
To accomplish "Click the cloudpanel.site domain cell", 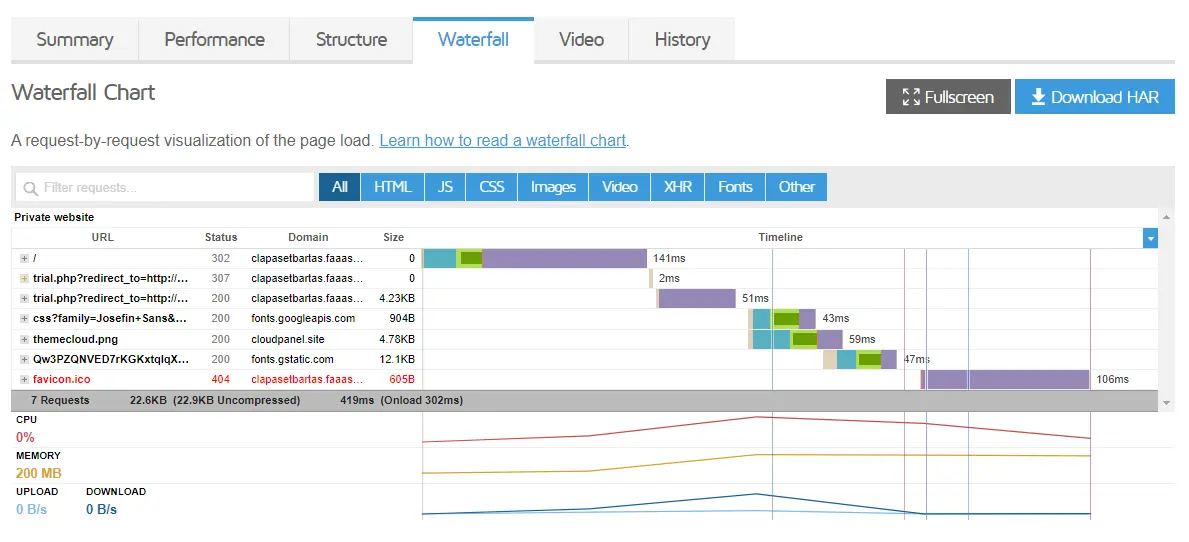I will [x=287, y=339].
